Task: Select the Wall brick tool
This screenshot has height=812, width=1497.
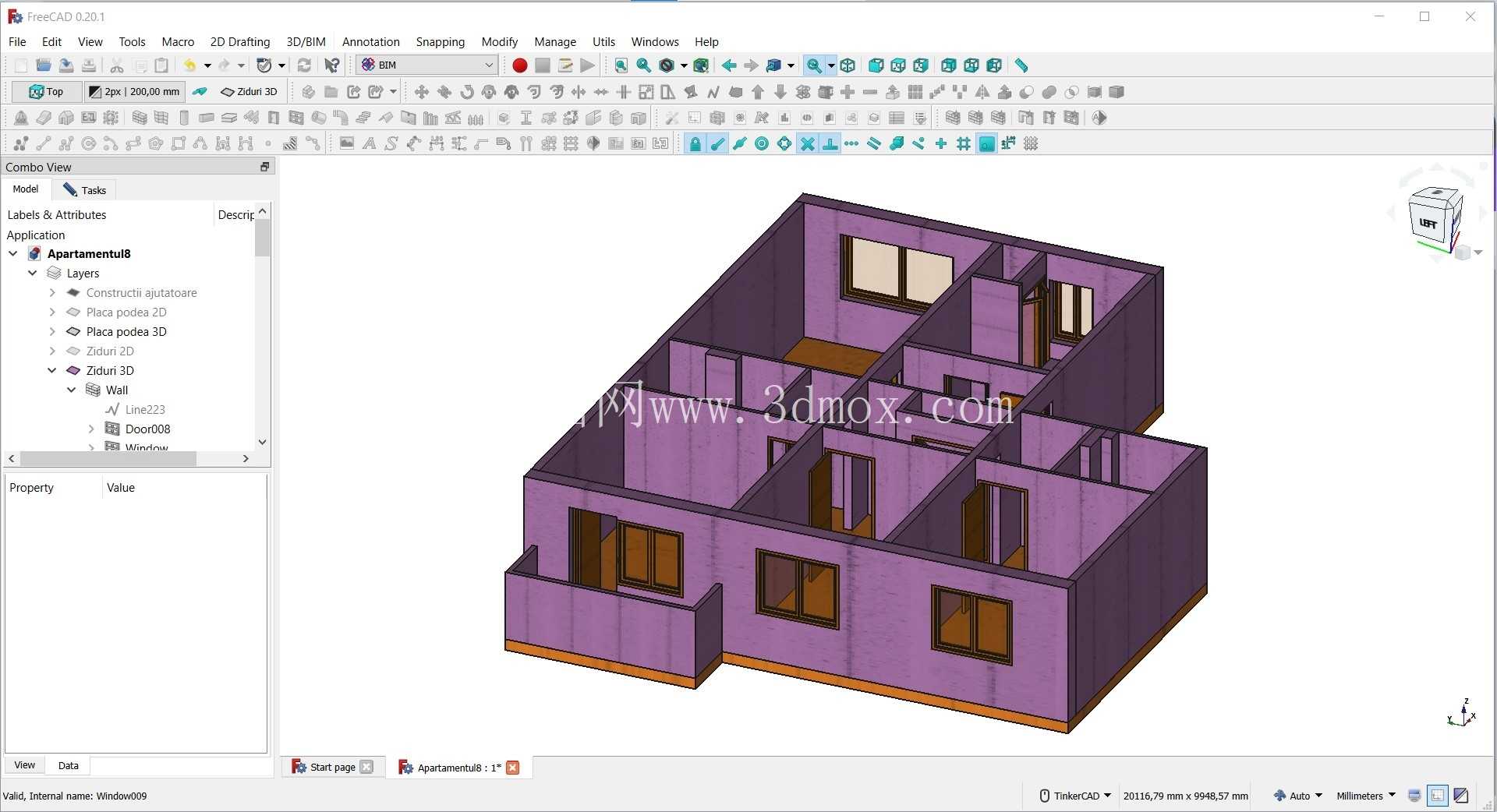Action: coord(140,118)
